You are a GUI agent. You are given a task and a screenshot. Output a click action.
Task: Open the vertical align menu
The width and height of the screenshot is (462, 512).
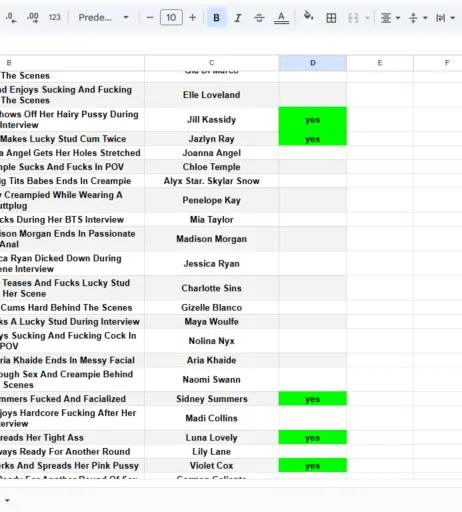click(418, 18)
